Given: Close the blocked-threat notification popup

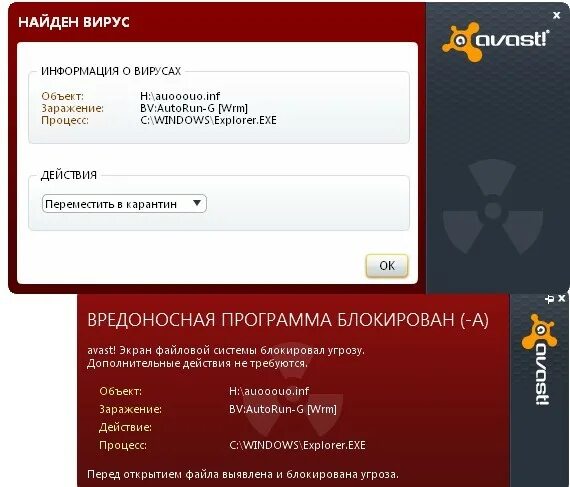Looking at the screenshot, I should click(x=562, y=298).
